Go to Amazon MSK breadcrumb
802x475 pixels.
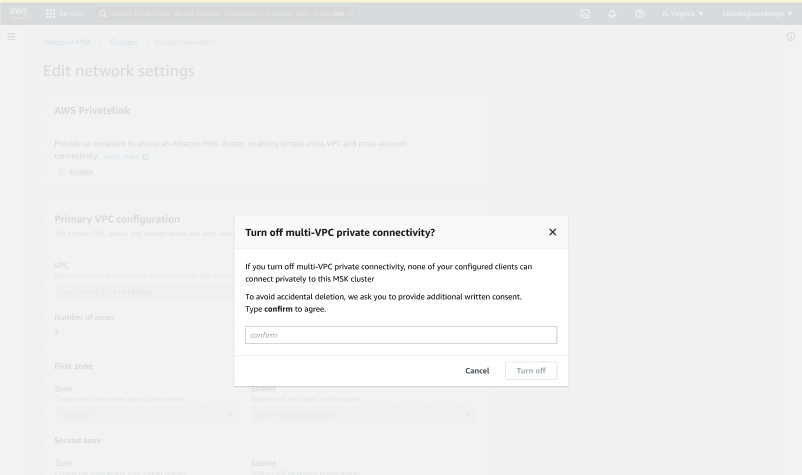68,42
